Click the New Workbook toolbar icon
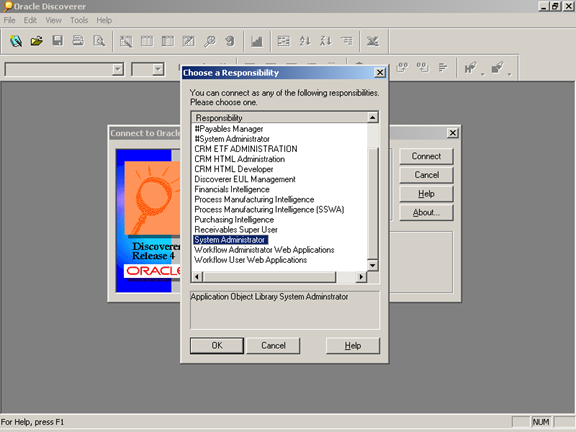Viewport: 576px width, 432px height. pyautogui.click(x=16, y=41)
